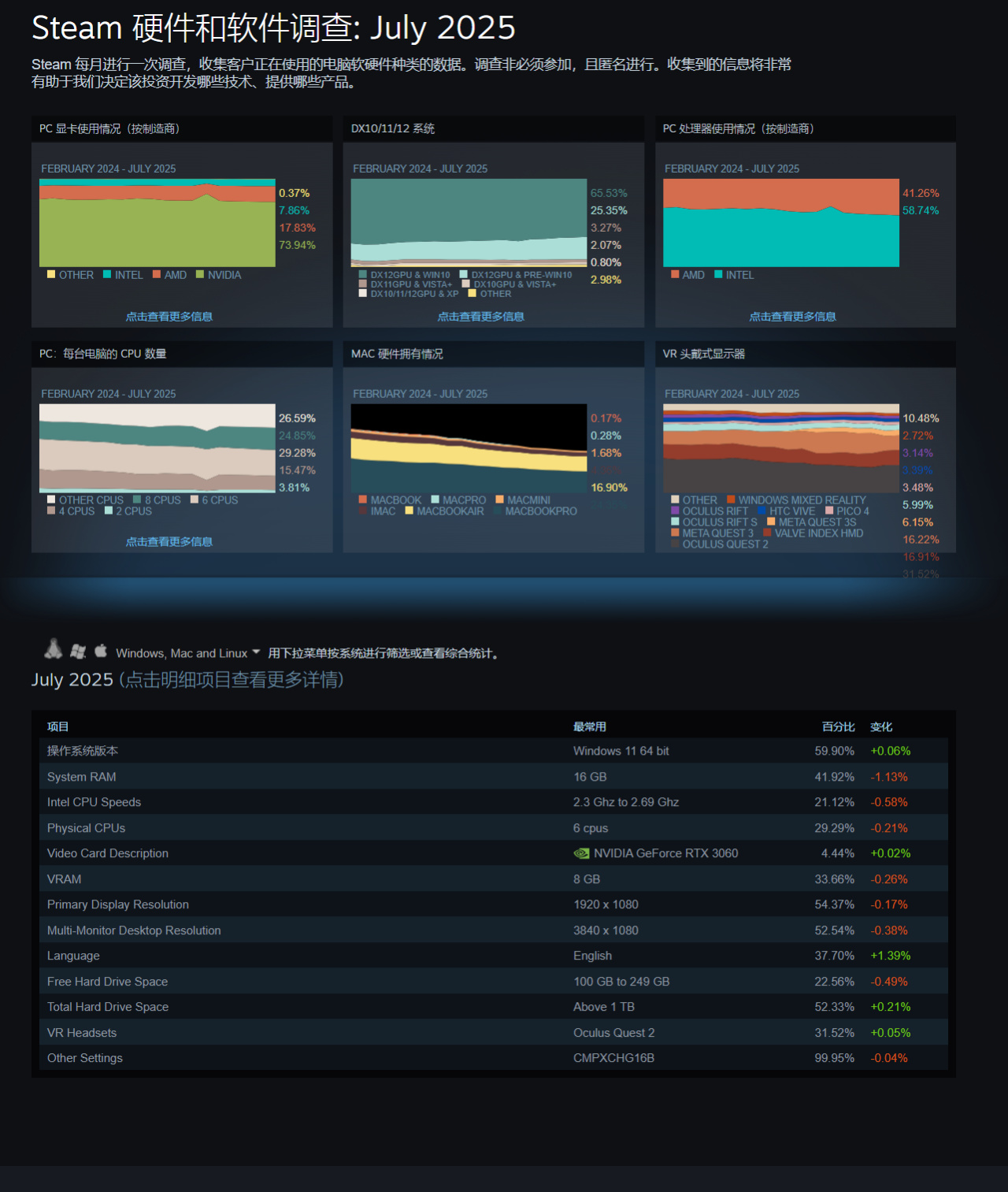Expand the System RAM row

494,777
